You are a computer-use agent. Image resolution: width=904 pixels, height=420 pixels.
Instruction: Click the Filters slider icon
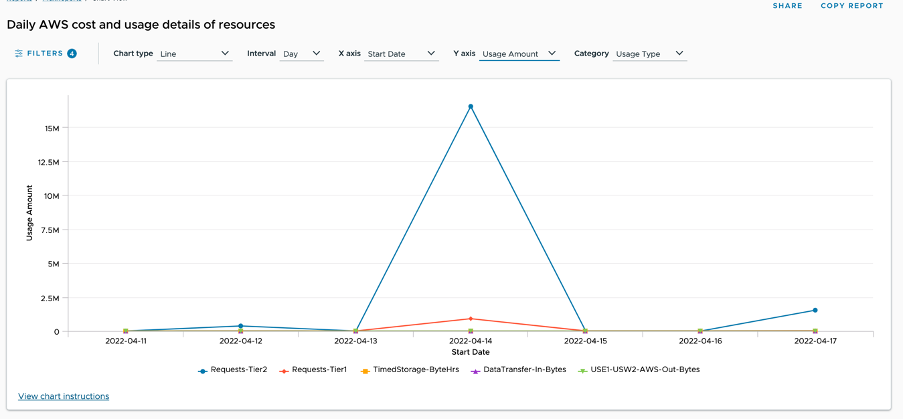point(19,54)
